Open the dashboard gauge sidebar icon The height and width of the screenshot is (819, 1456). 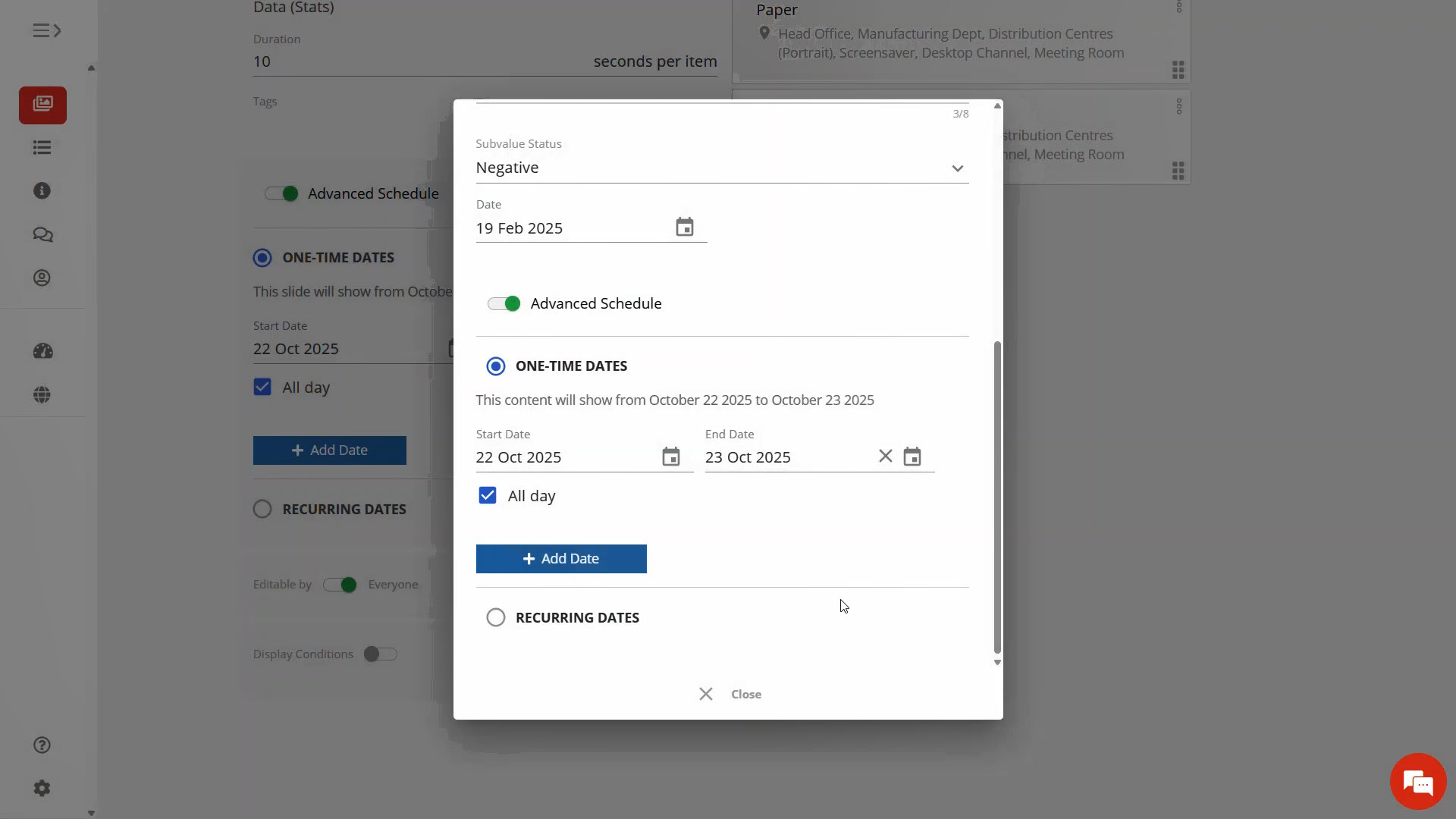(42, 351)
